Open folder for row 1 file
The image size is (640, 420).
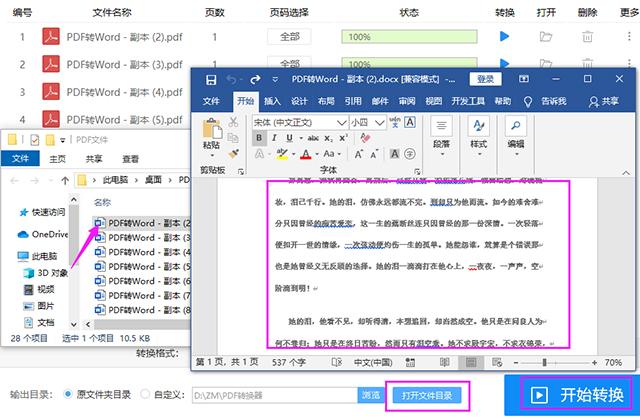click(546, 37)
